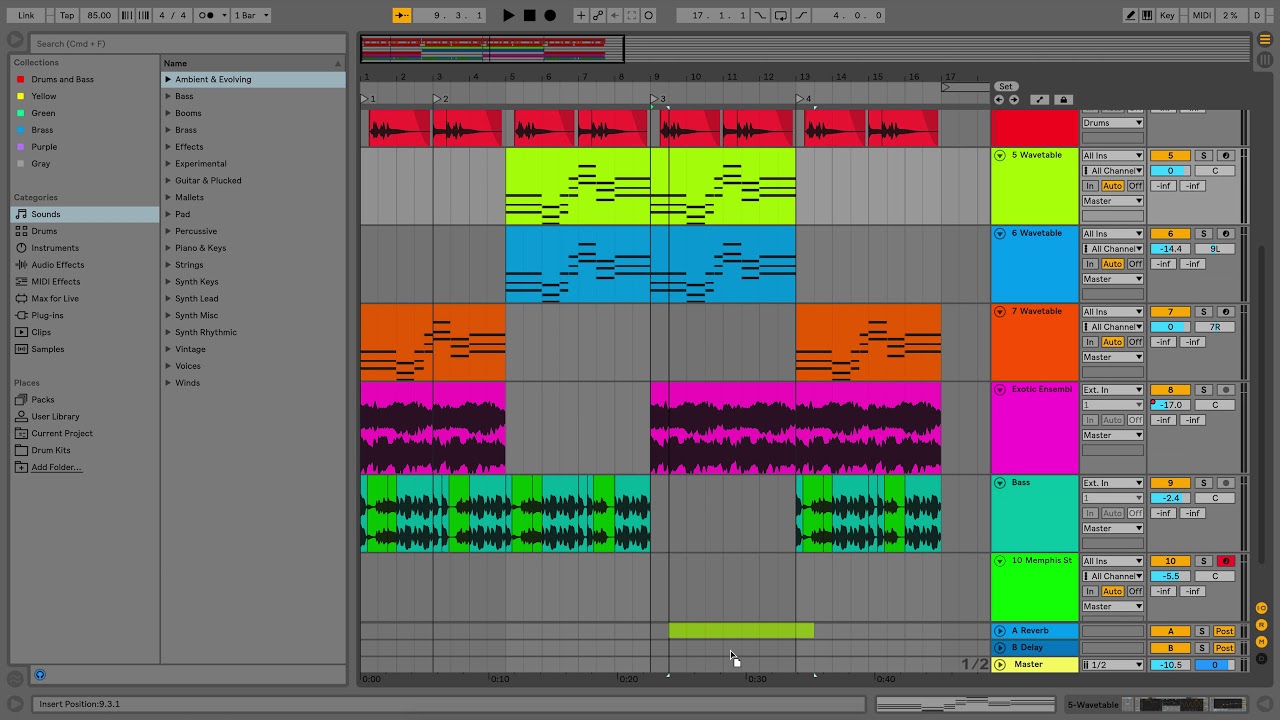Click the Previous Locator arrow
The image size is (1280, 720).
point(998,100)
